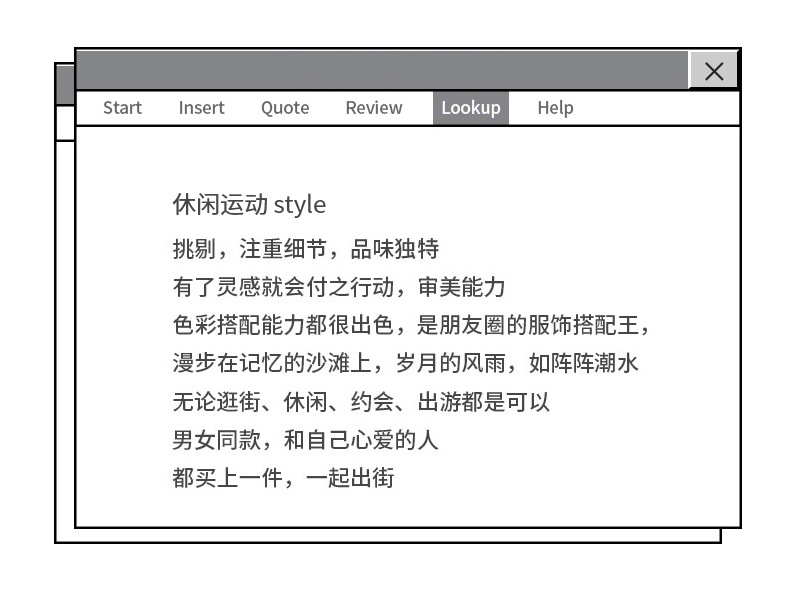Click the line 男女同款，和自己心爱的人
This screenshot has width=790, height=595.
click(x=305, y=440)
